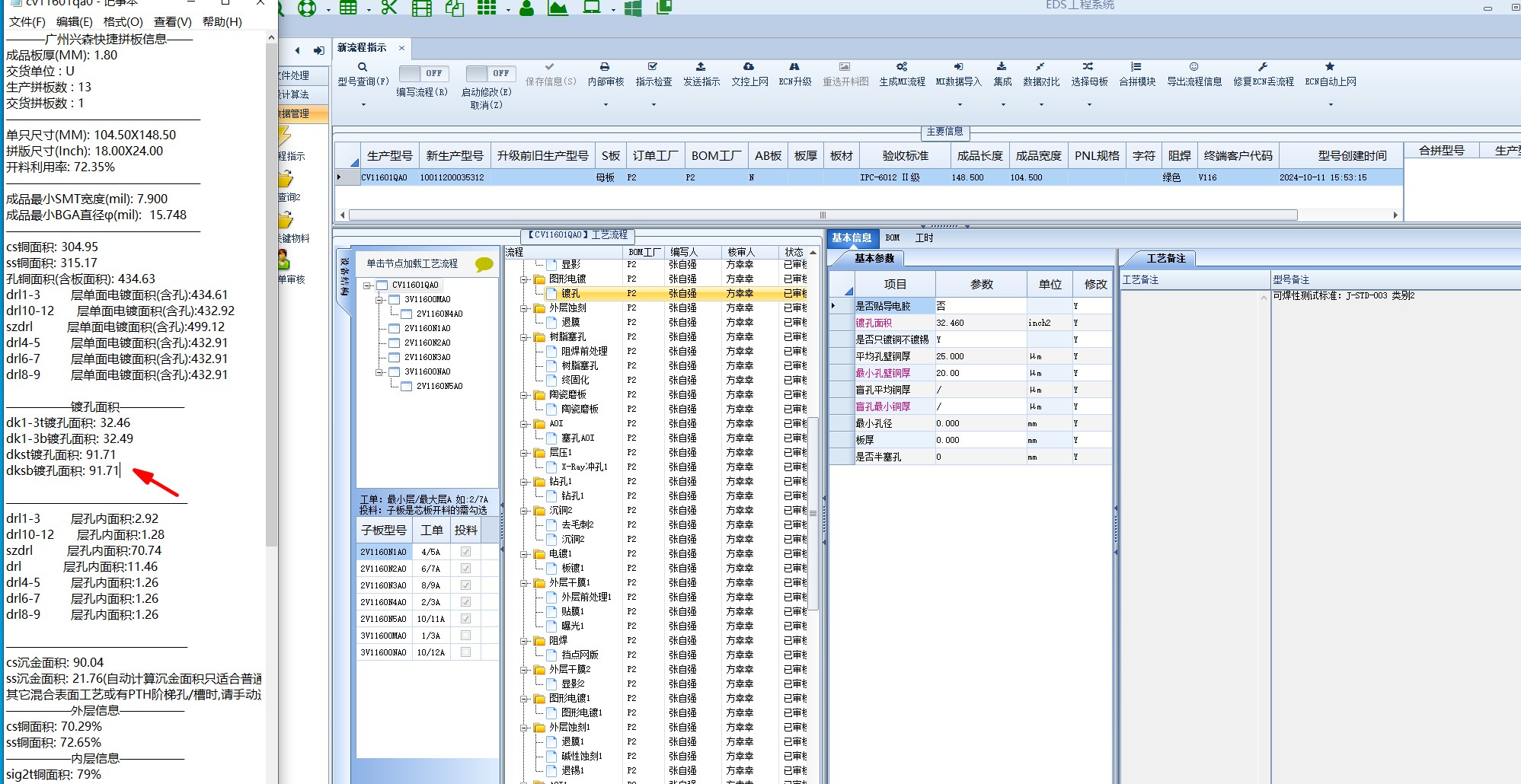Image resolution: width=1521 pixels, height=784 pixels.
Task: Click the green film strip icon
Action: pos(421,8)
